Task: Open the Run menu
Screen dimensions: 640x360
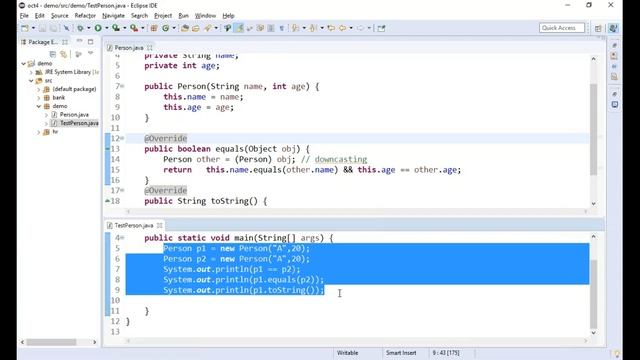Action: [183, 16]
